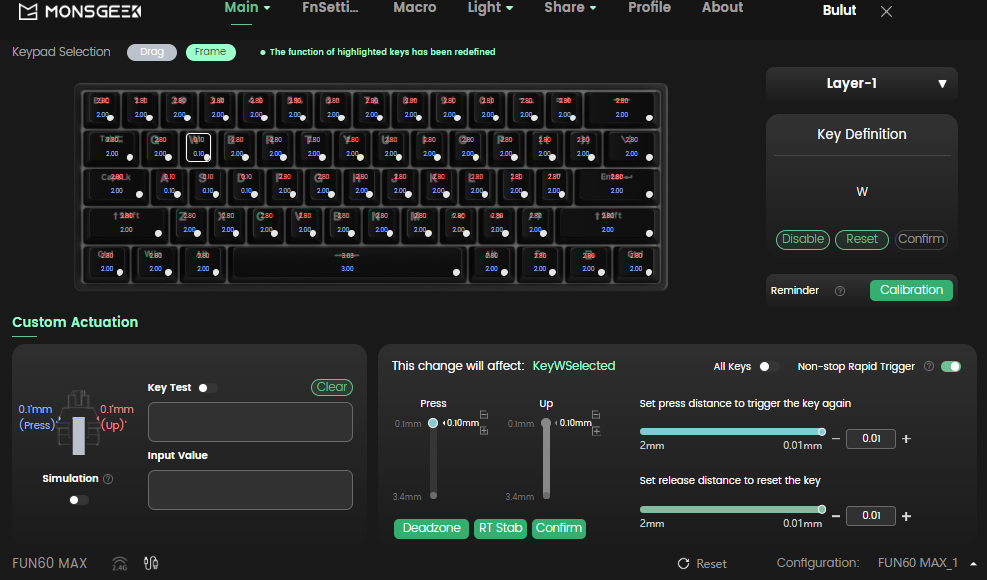The image size is (987, 580).
Task: Click the USB connection icon
Action: tap(150, 563)
